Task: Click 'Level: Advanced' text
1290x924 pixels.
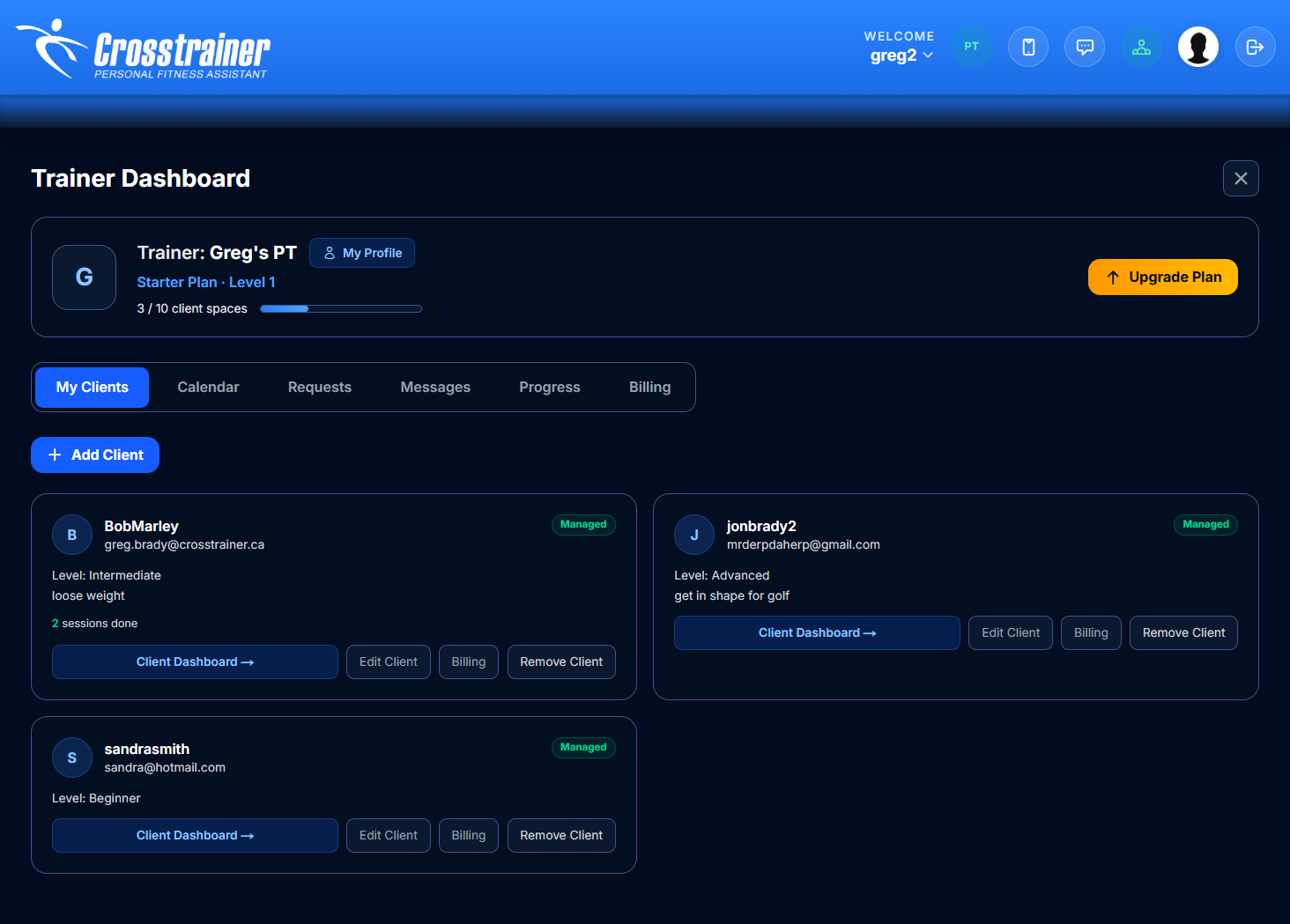Action: pyautogui.click(x=722, y=576)
